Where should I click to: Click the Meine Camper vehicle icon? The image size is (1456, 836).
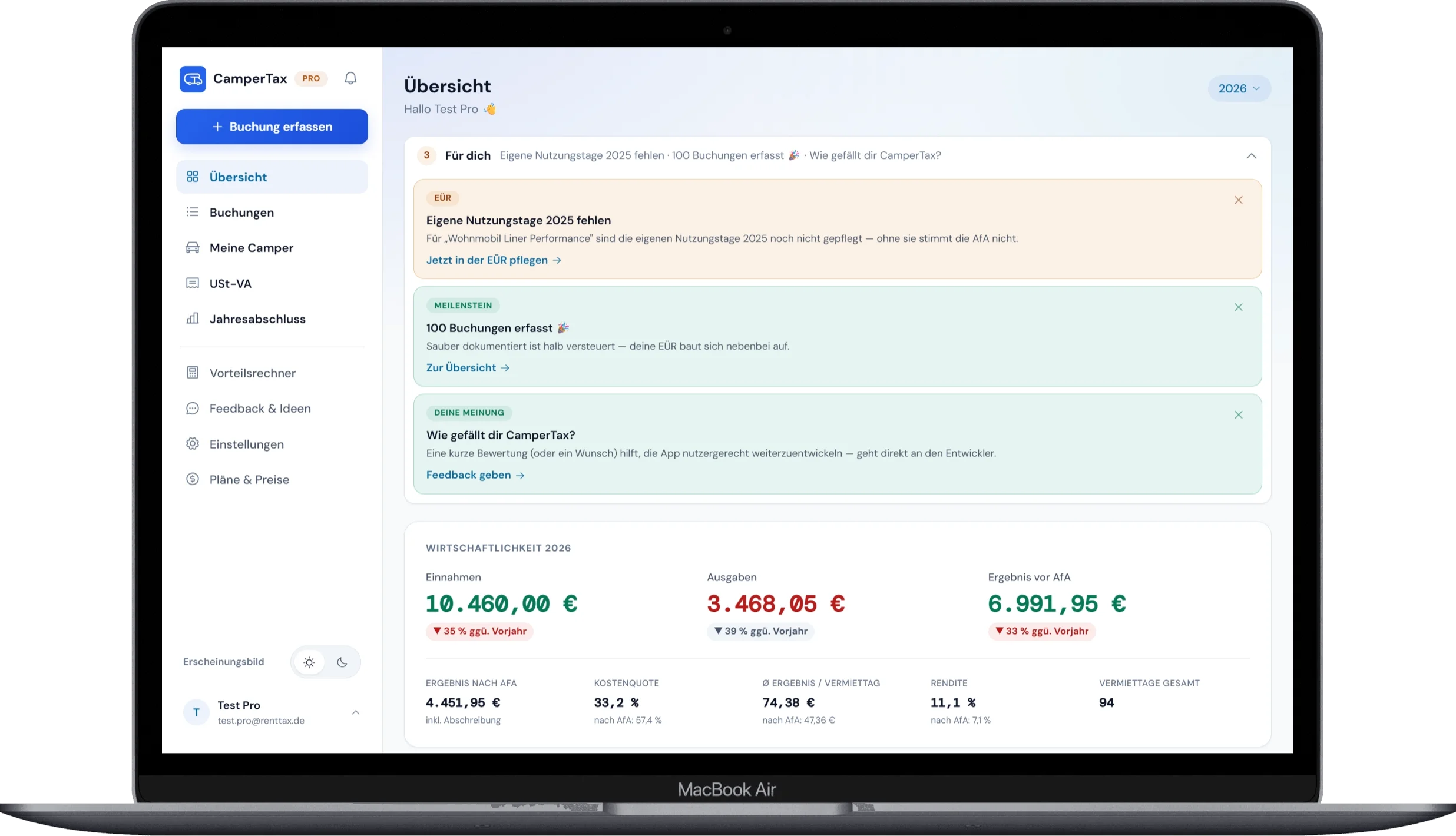tap(193, 248)
